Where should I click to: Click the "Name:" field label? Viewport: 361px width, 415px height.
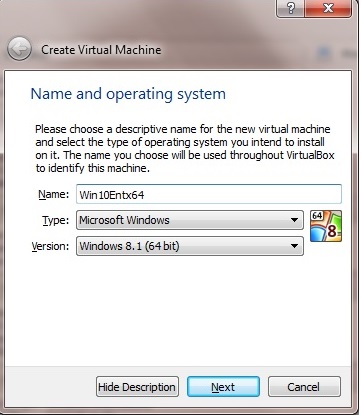click(x=54, y=194)
